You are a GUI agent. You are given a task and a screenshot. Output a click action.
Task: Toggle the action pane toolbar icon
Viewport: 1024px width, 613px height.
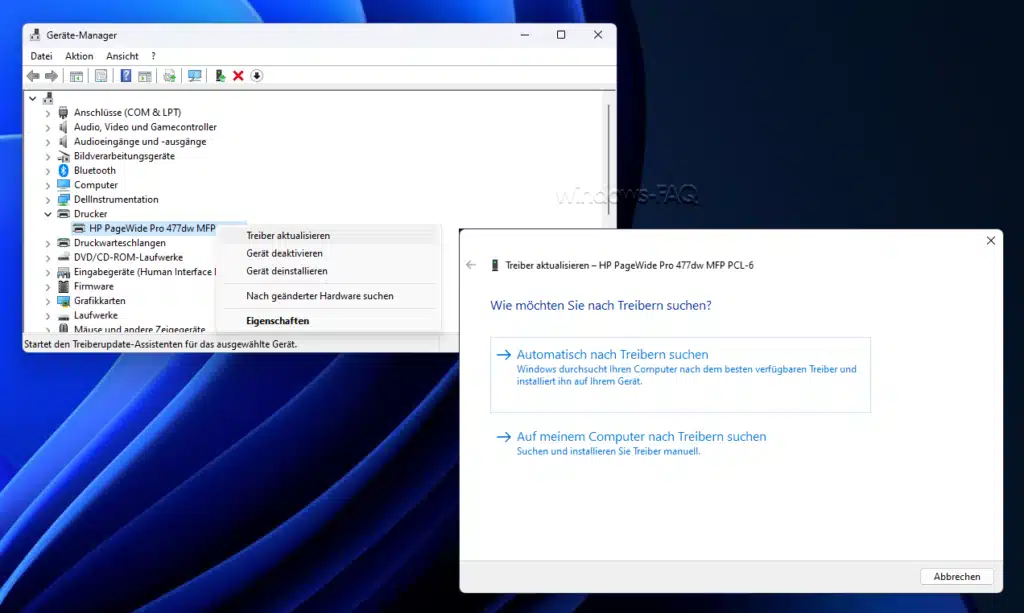coord(145,76)
